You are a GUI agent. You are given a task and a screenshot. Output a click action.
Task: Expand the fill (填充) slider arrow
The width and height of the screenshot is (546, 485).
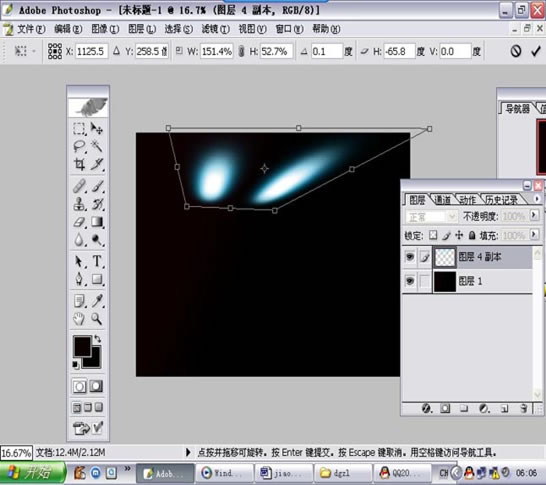pos(534,235)
